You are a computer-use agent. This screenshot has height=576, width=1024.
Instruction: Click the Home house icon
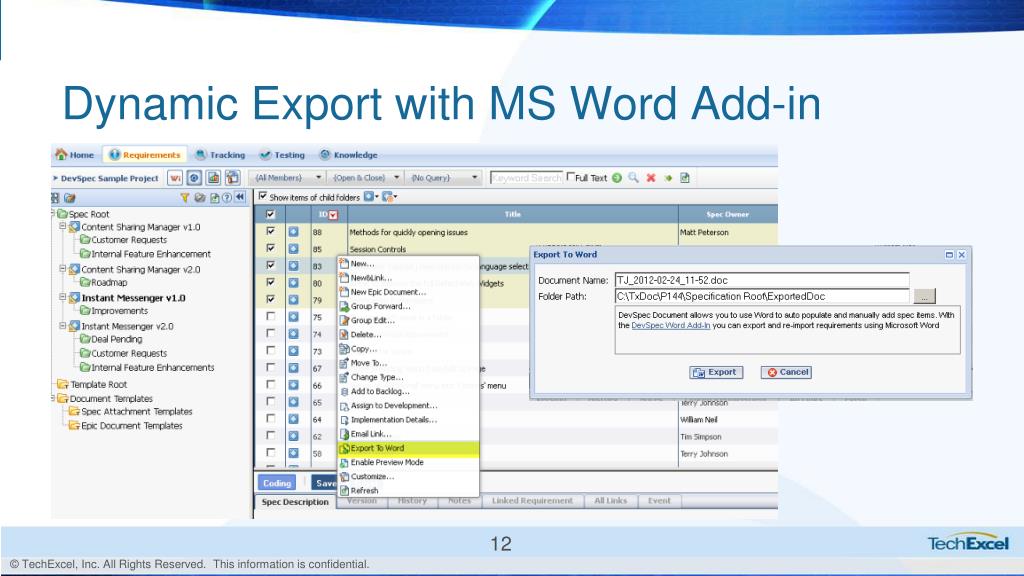[x=61, y=154]
